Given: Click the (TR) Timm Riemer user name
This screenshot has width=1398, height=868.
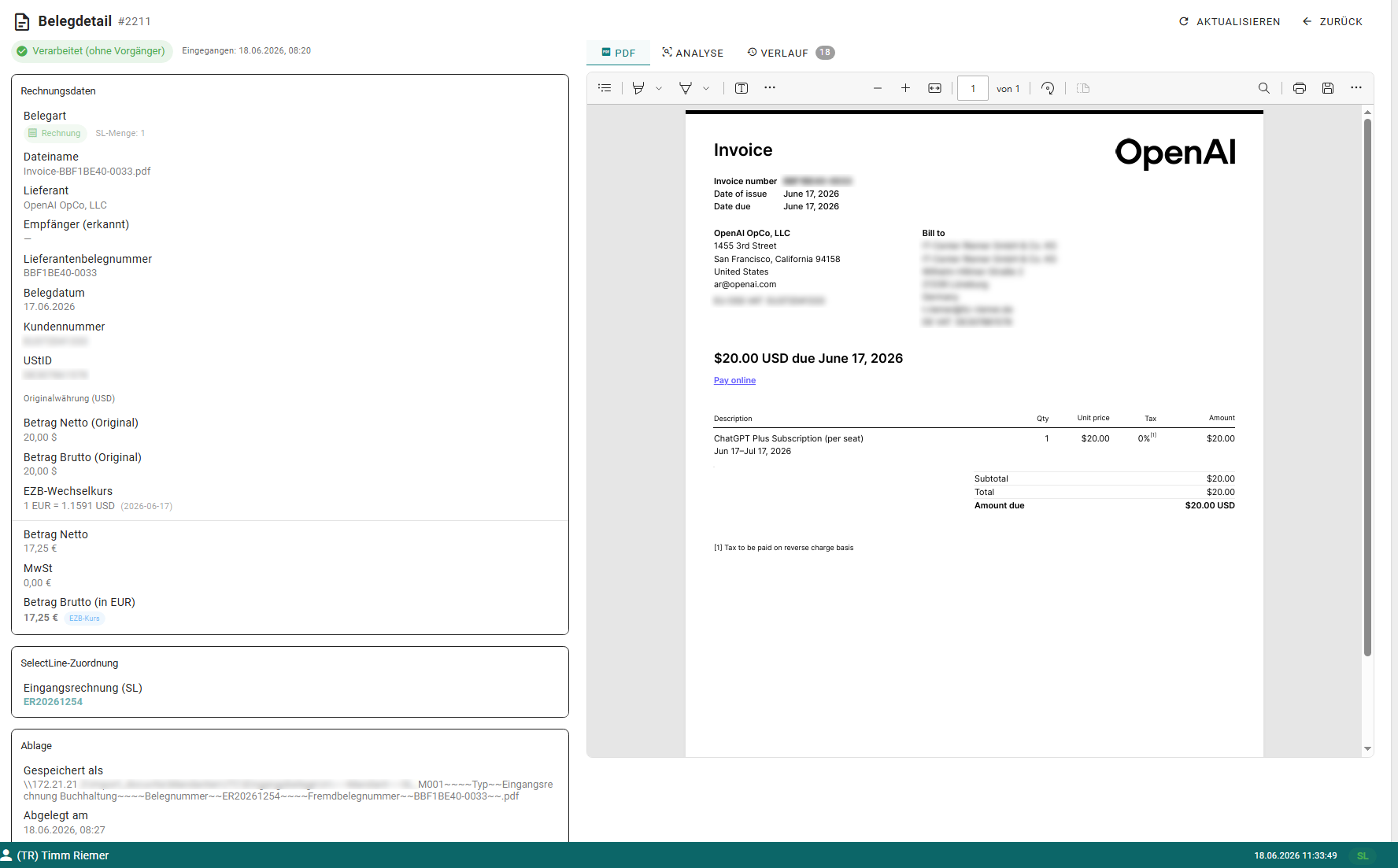Looking at the screenshot, I should click(x=63, y=855).
